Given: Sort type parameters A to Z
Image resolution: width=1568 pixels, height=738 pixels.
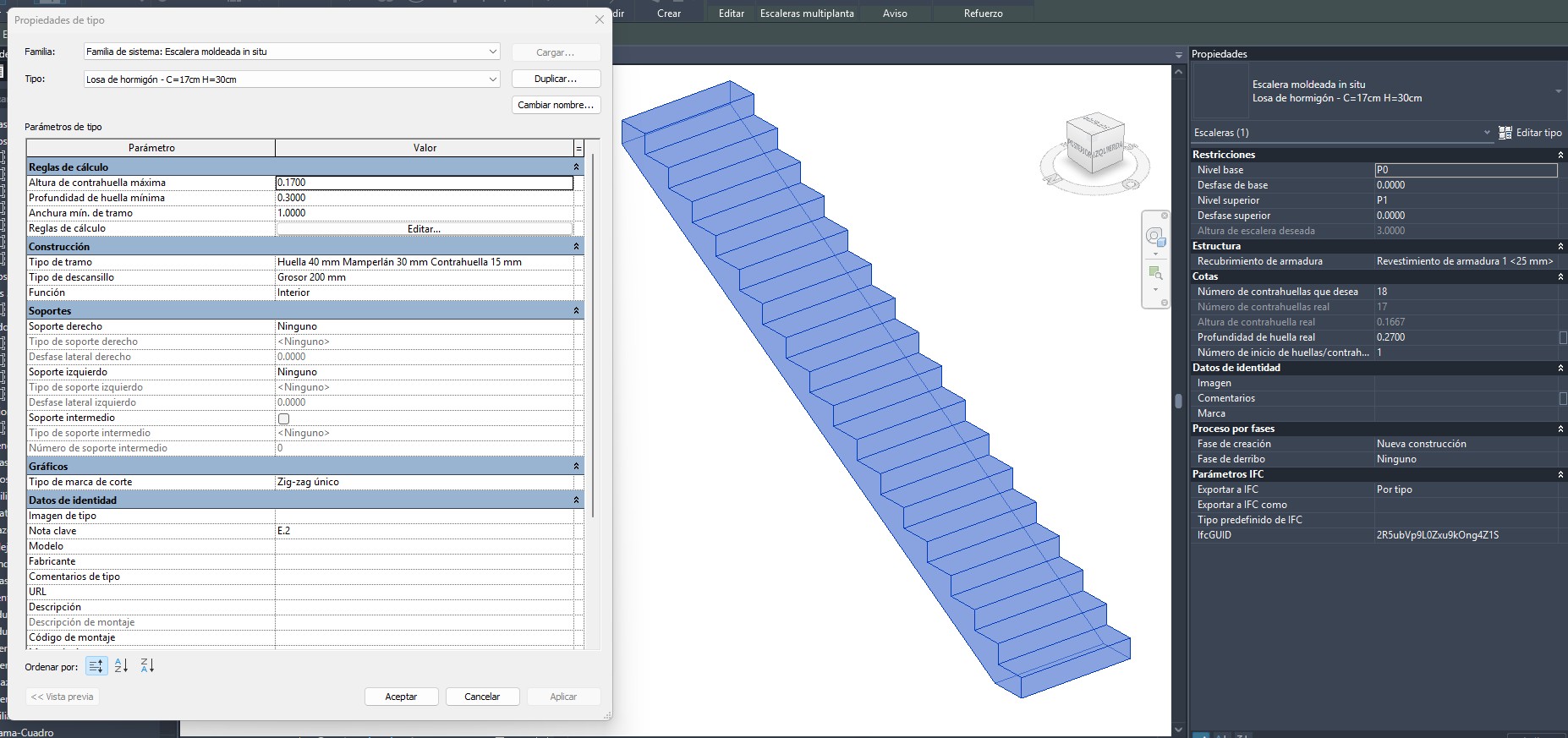Looking at the screenshot, I should click(x=121, y=666).
